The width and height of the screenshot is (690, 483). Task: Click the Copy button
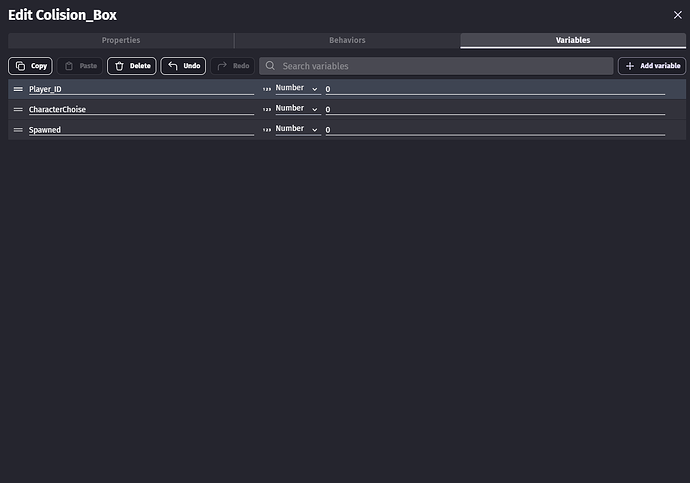tap(31, 66)
